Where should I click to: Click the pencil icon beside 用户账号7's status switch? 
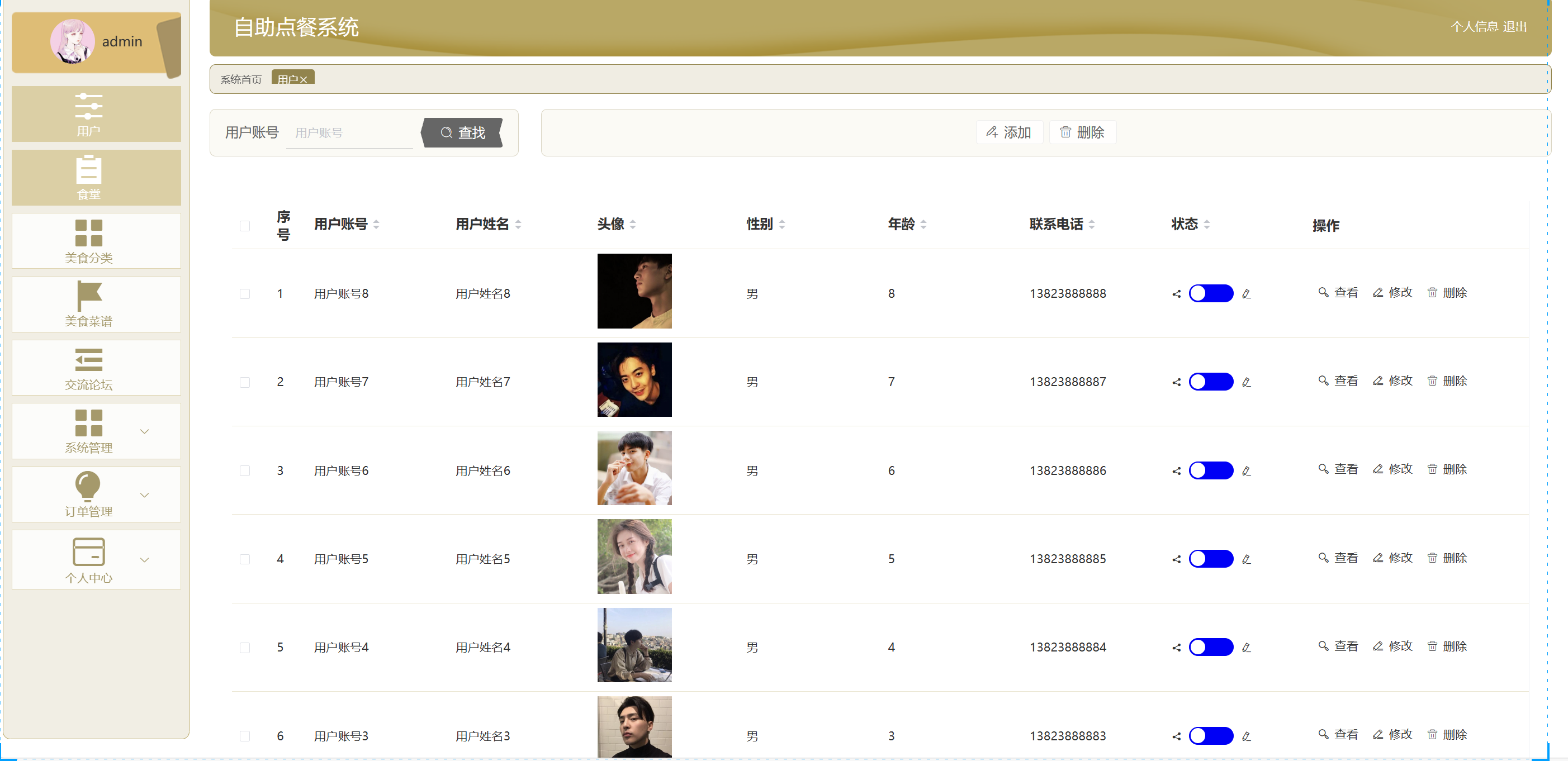(1246, 383)
